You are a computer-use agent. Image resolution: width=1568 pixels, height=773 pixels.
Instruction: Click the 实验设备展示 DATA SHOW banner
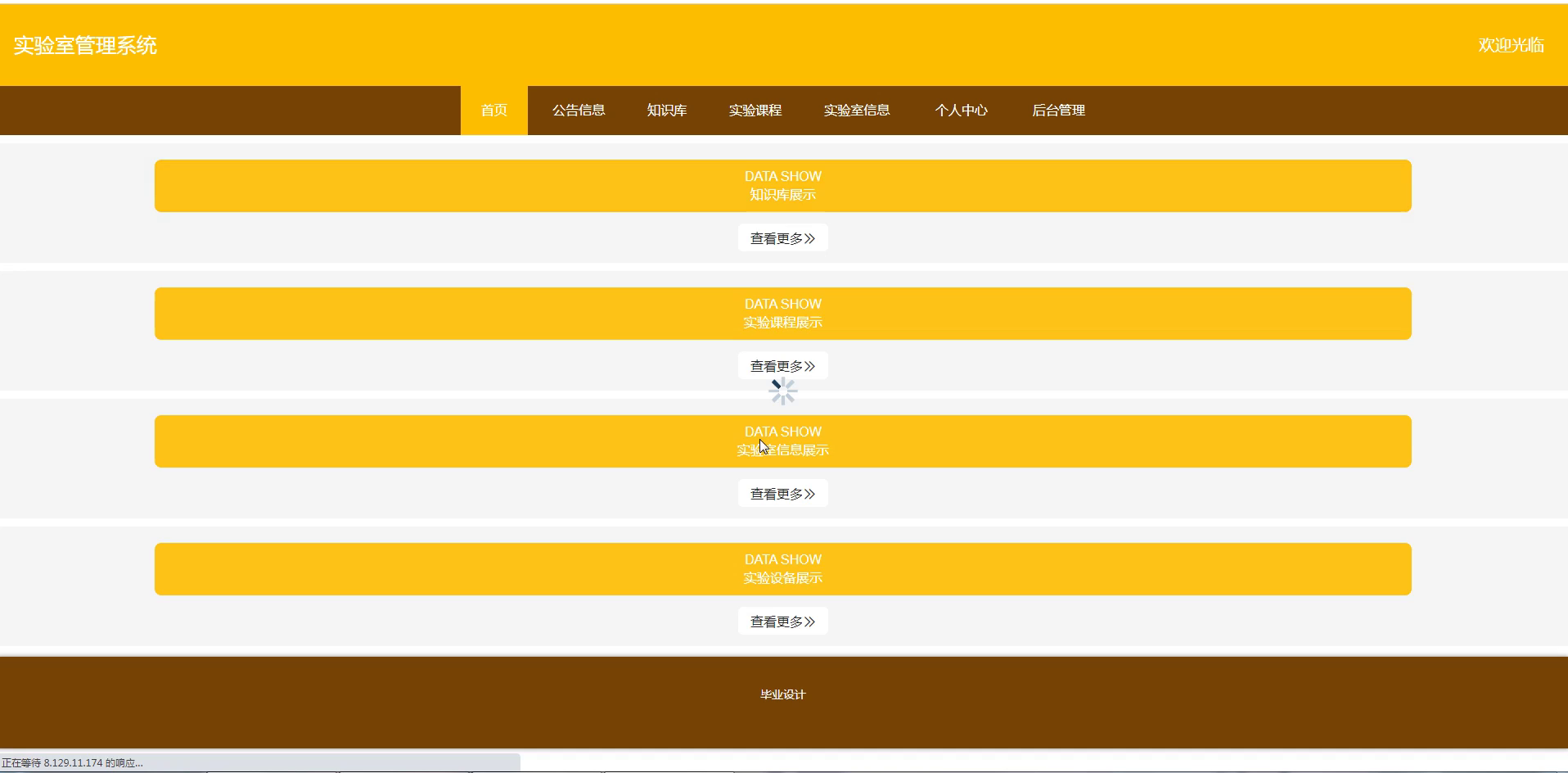point(783,569)
